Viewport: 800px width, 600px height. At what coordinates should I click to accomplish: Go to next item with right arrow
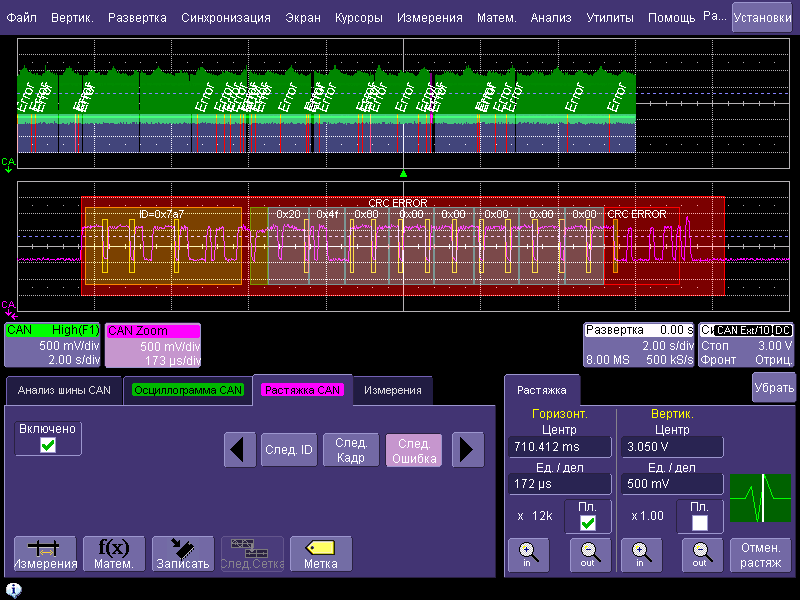[x=467, y=450]
